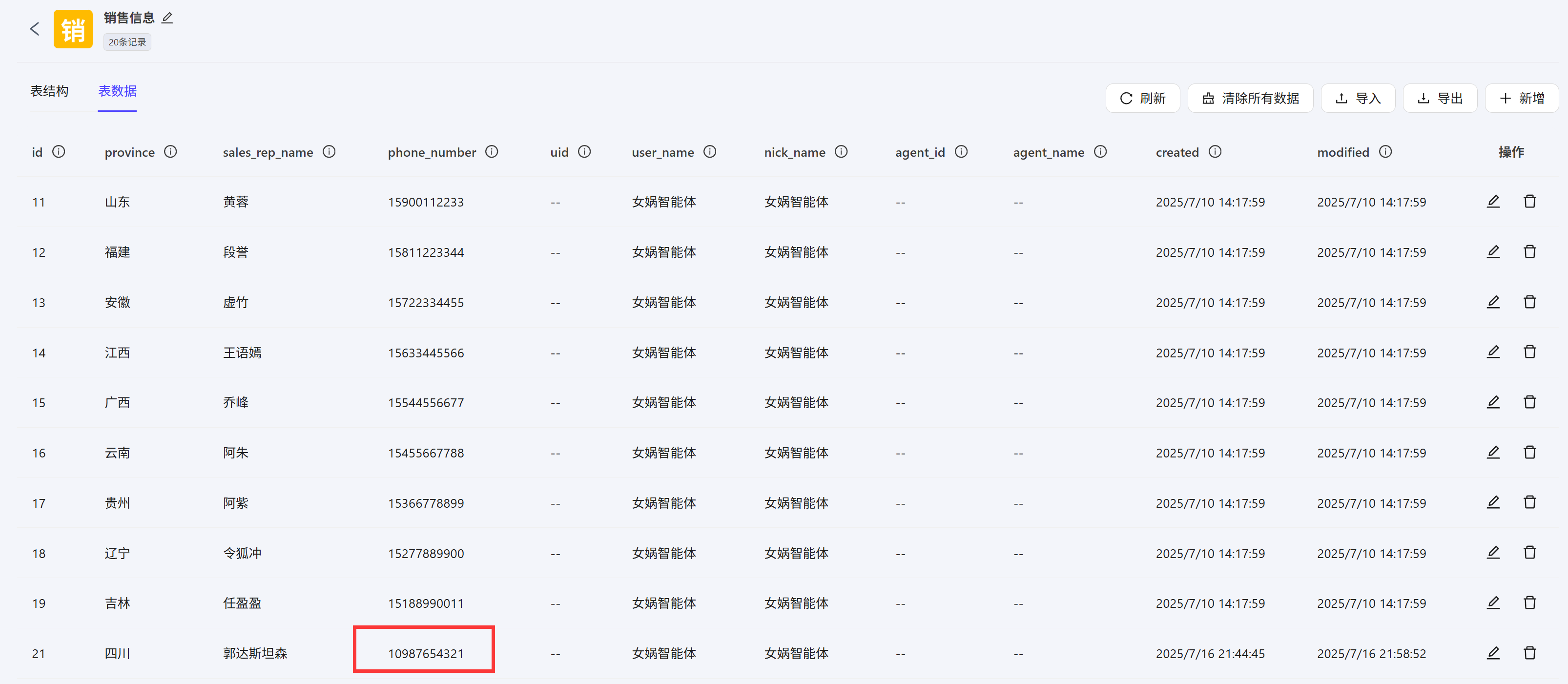The width and height of the screenshot is (1568, 684).
Task: Click the 导入 import button
Action: [1358, 98]
